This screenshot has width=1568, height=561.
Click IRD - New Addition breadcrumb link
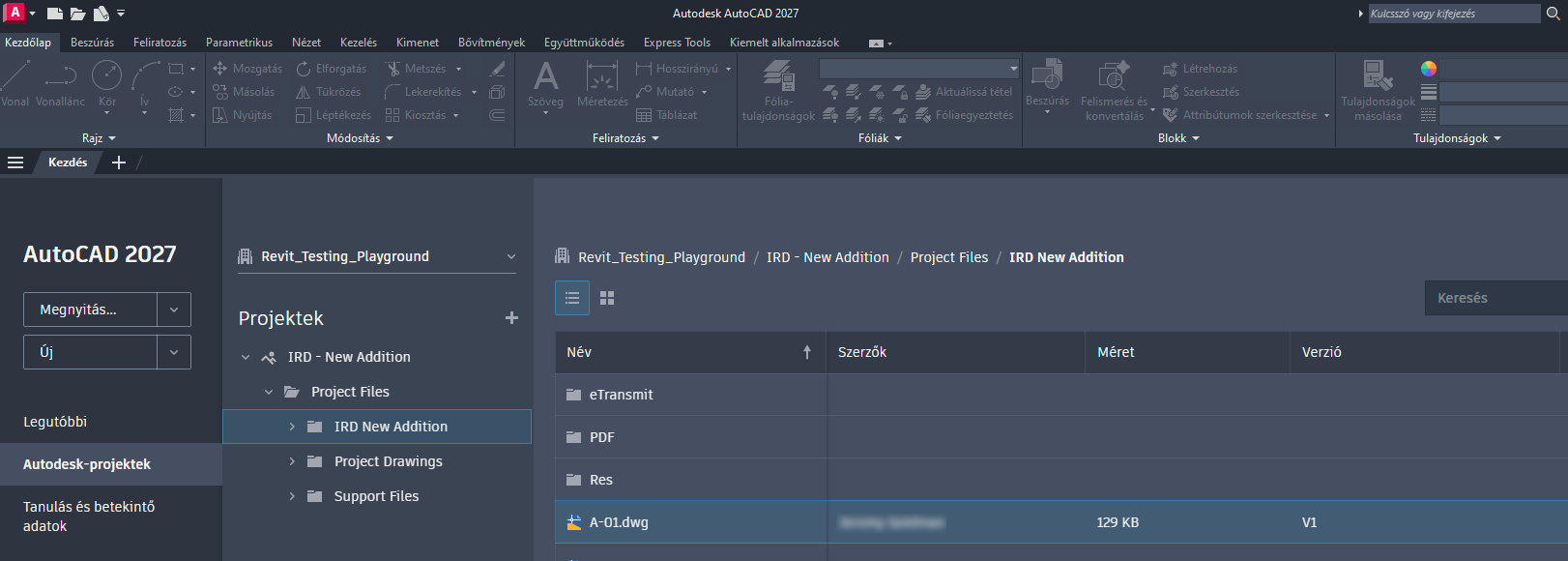(x=828, y=257)
